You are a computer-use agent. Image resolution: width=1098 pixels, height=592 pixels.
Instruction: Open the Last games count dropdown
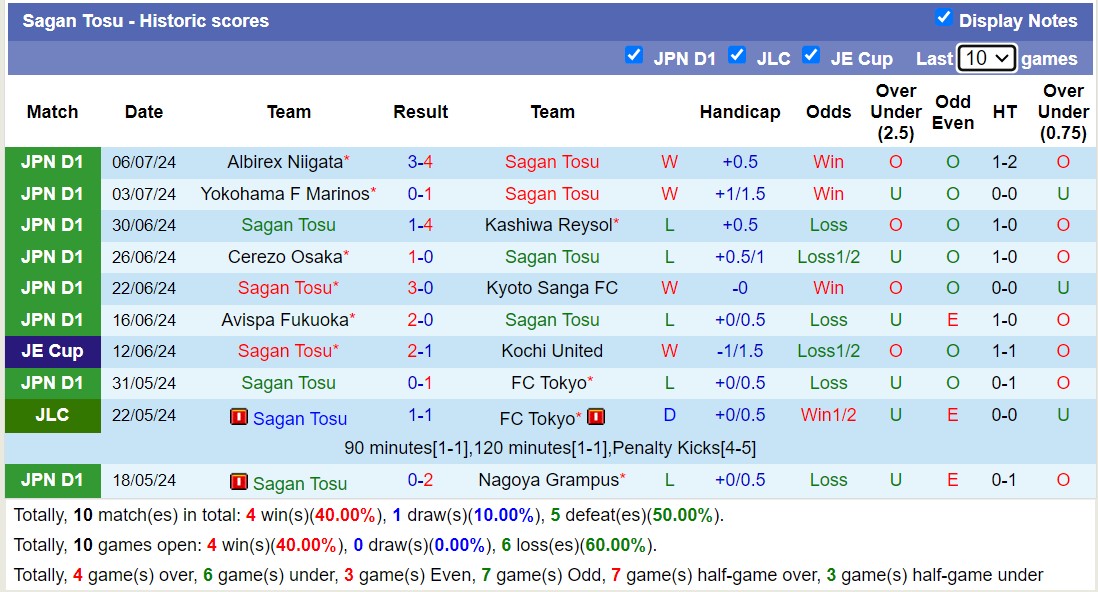click(x=987, y=58)
